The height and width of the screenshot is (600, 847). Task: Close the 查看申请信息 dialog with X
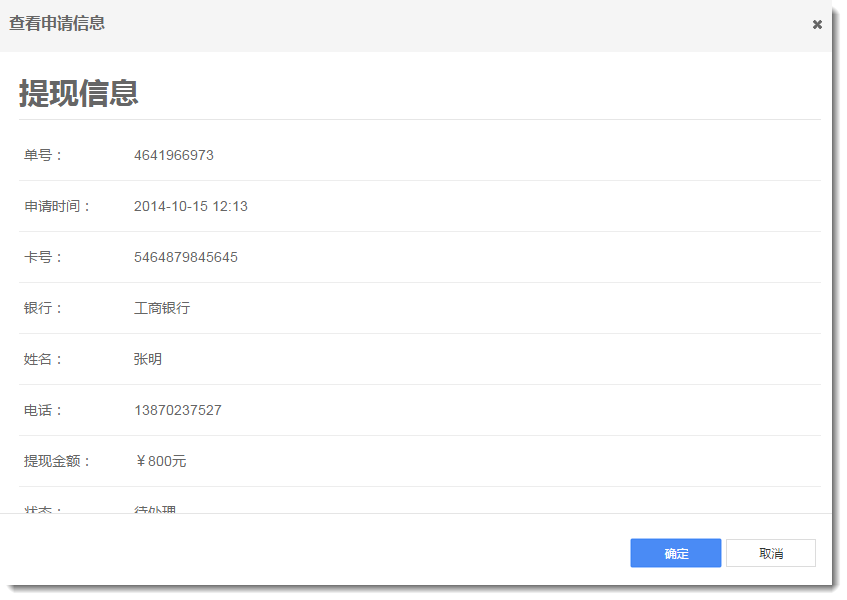tap(817, 25)
